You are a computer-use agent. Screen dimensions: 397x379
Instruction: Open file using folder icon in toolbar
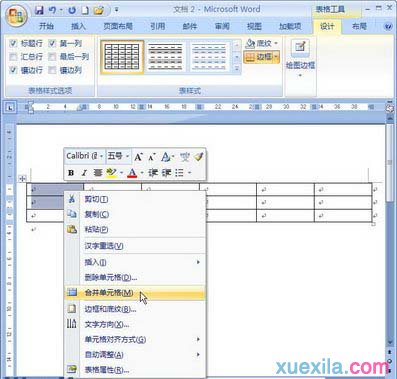pos(99,10)
